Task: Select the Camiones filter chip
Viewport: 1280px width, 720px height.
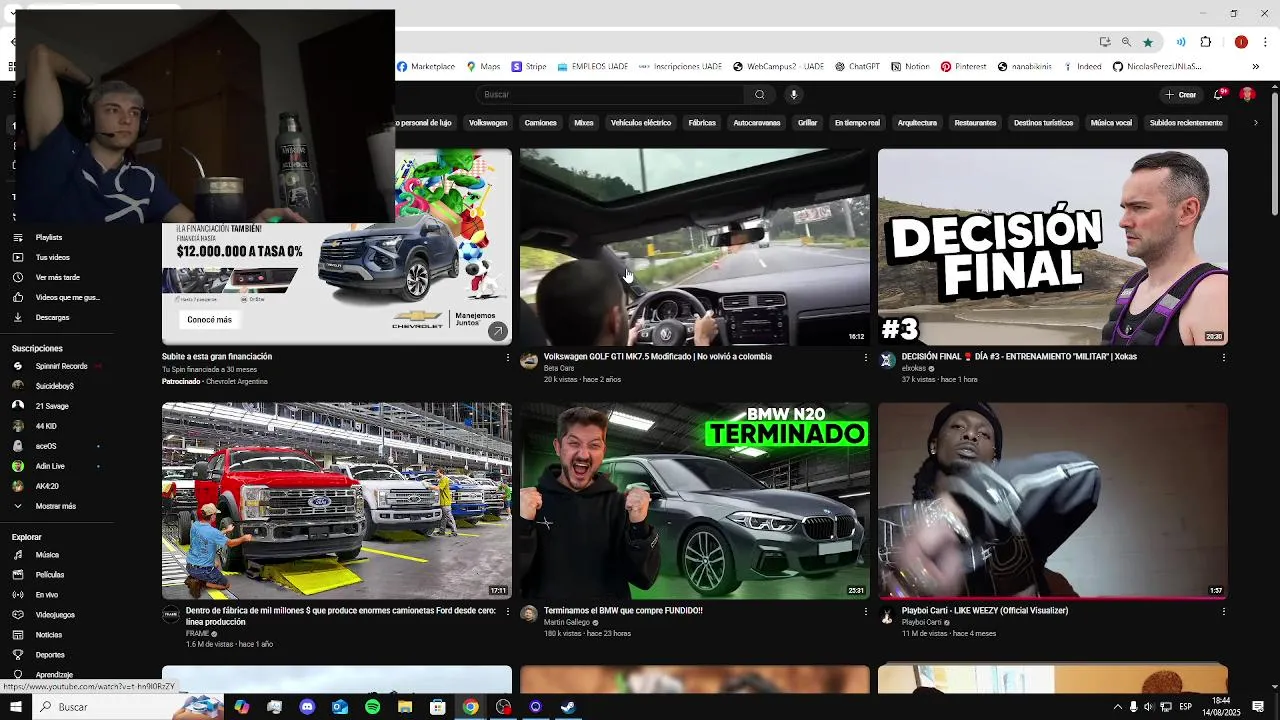Action: coord(541,123)
